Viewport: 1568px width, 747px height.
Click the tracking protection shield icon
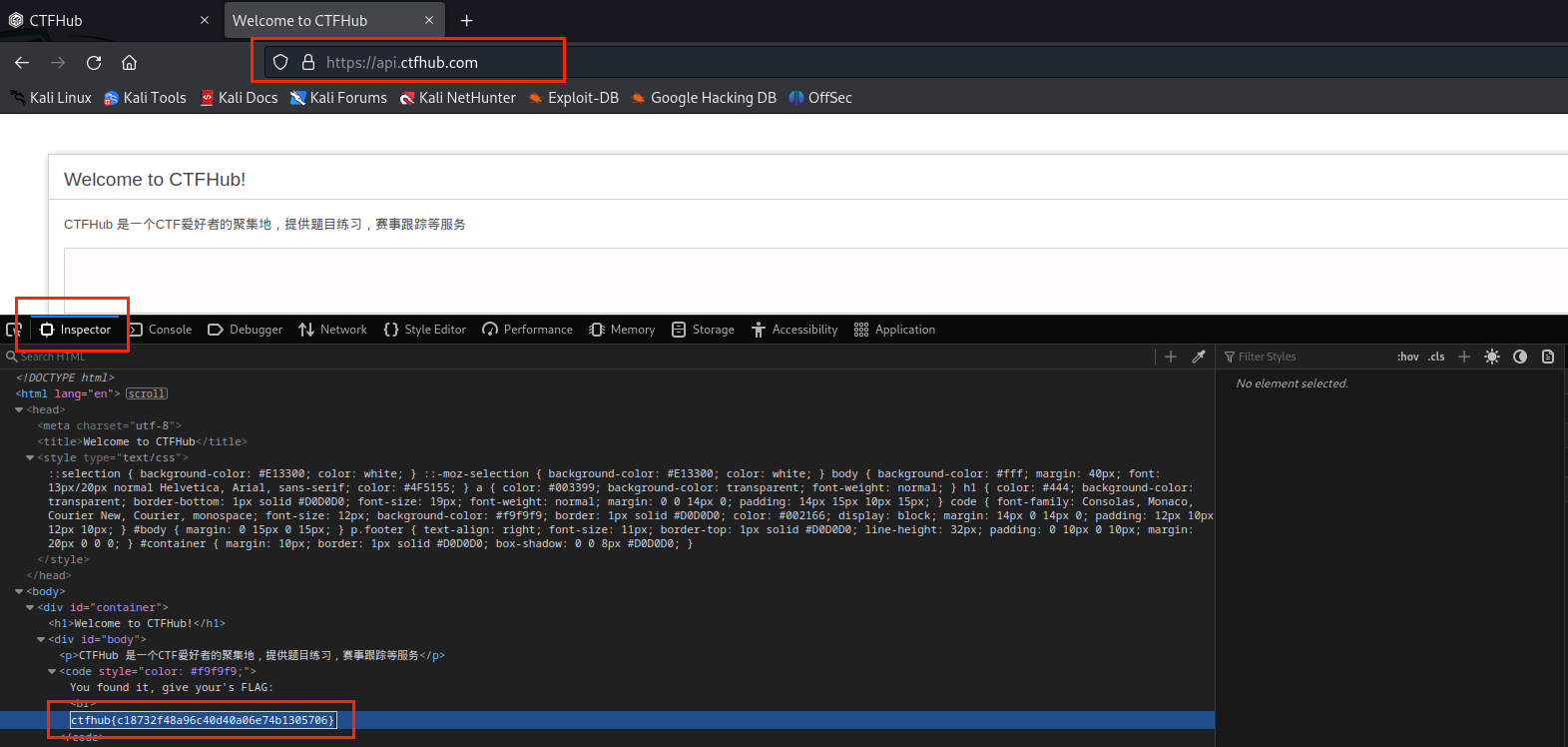click(280, 62)
